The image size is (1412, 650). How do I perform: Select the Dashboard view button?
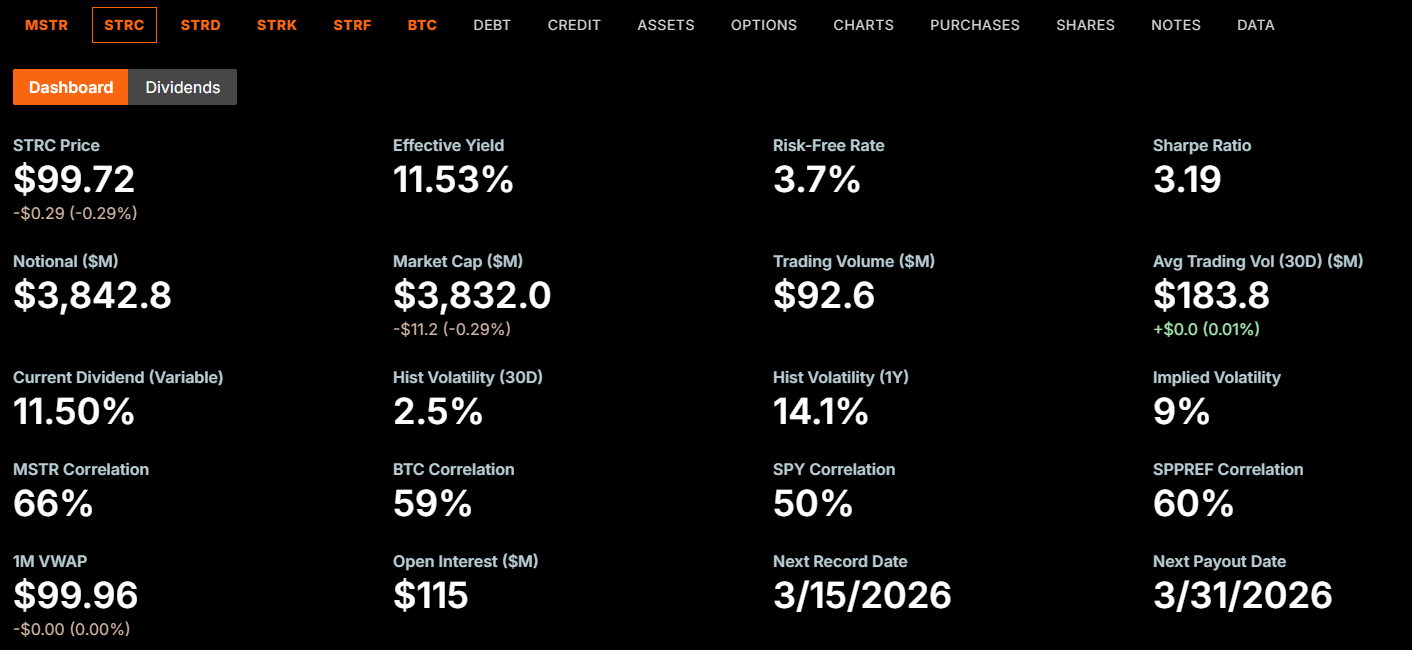click(71, 87)
